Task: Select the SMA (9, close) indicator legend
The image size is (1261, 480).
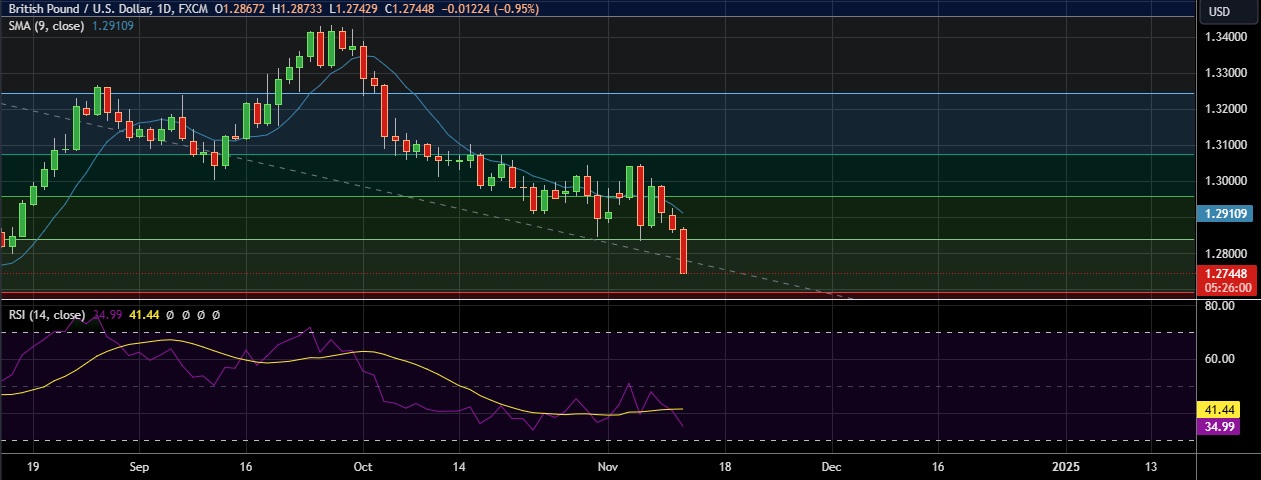Action: (x=47, y=25)
